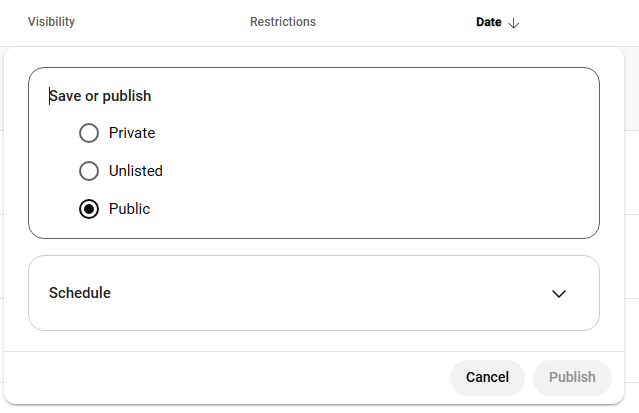The image size is (639, 413).
Task: Select the Private radio button
Action: (89, 133)
